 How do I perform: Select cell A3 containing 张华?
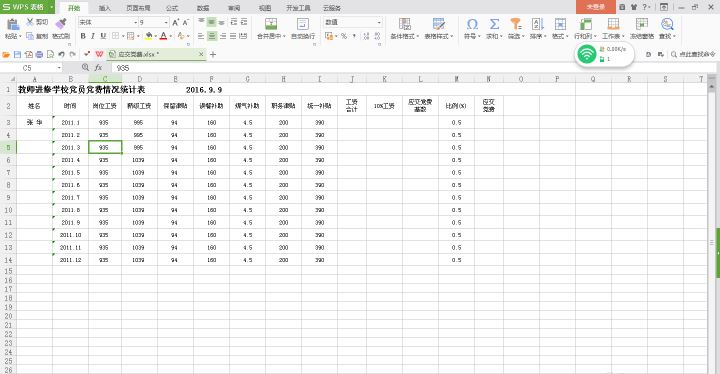[34, 122]
